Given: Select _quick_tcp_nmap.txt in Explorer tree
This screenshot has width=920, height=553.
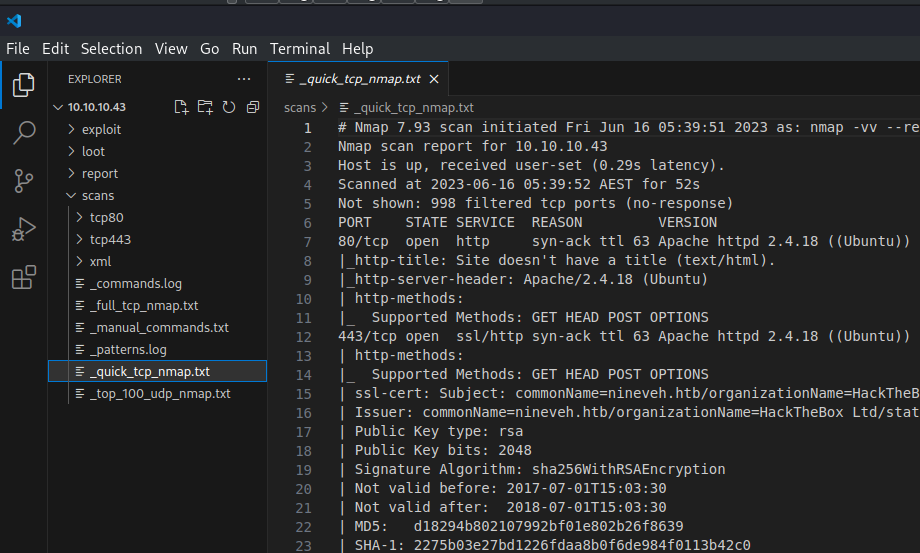Looking at the screenshot, I should (157, 371).
